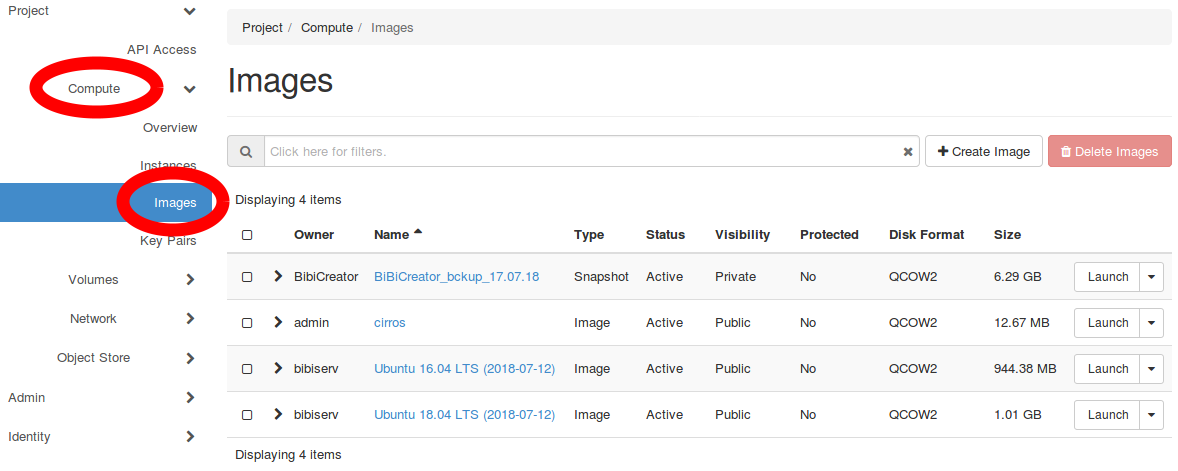Focus the 'Click here for filters' field
The height and width of the screenshot is (471, 1178).
pos(580,152)
